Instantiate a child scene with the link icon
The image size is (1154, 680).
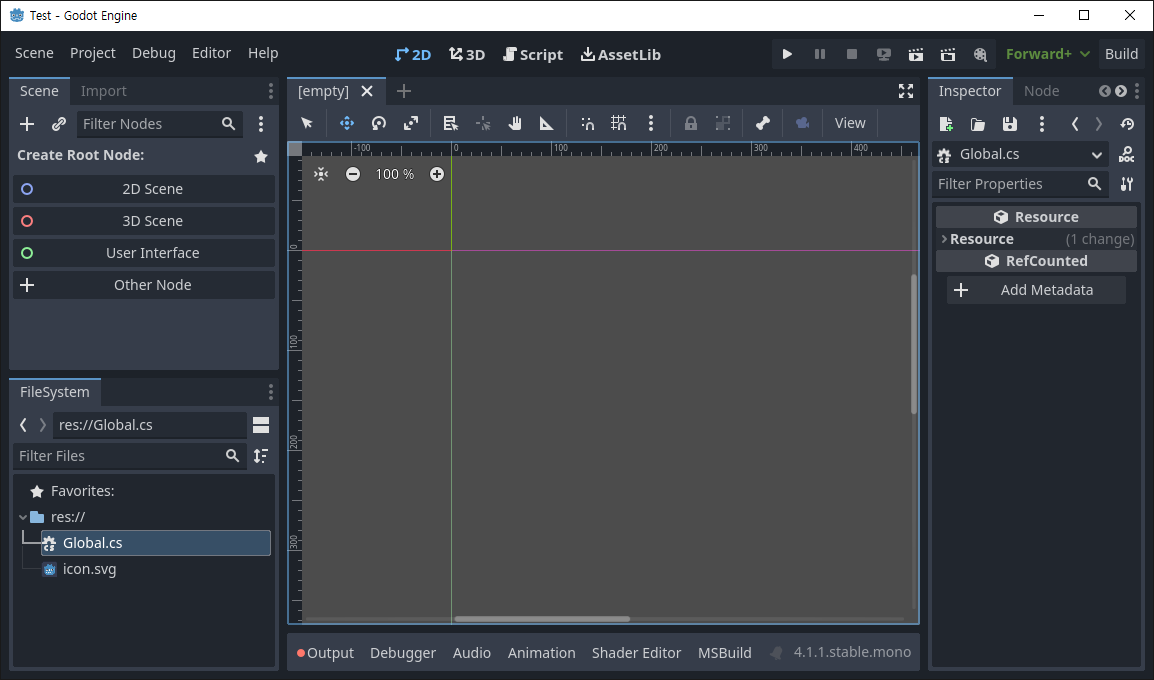tap(59, 124)
